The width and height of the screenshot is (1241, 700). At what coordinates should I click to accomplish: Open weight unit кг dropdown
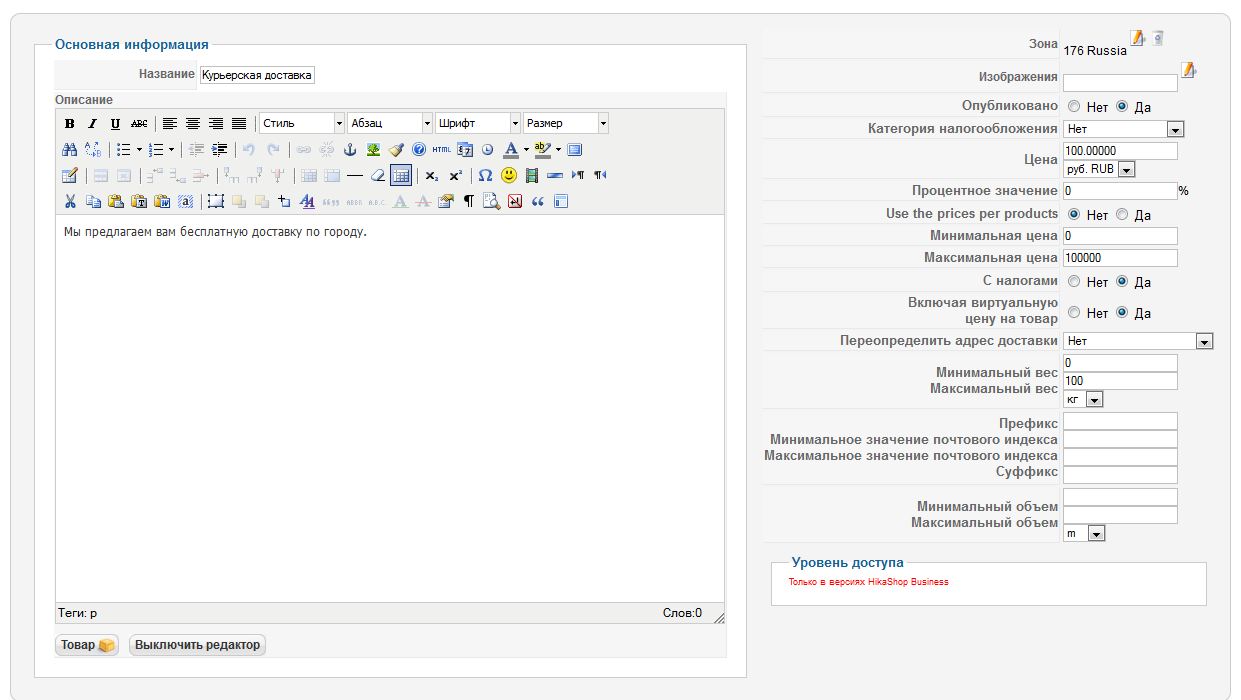pos(1083,399)
